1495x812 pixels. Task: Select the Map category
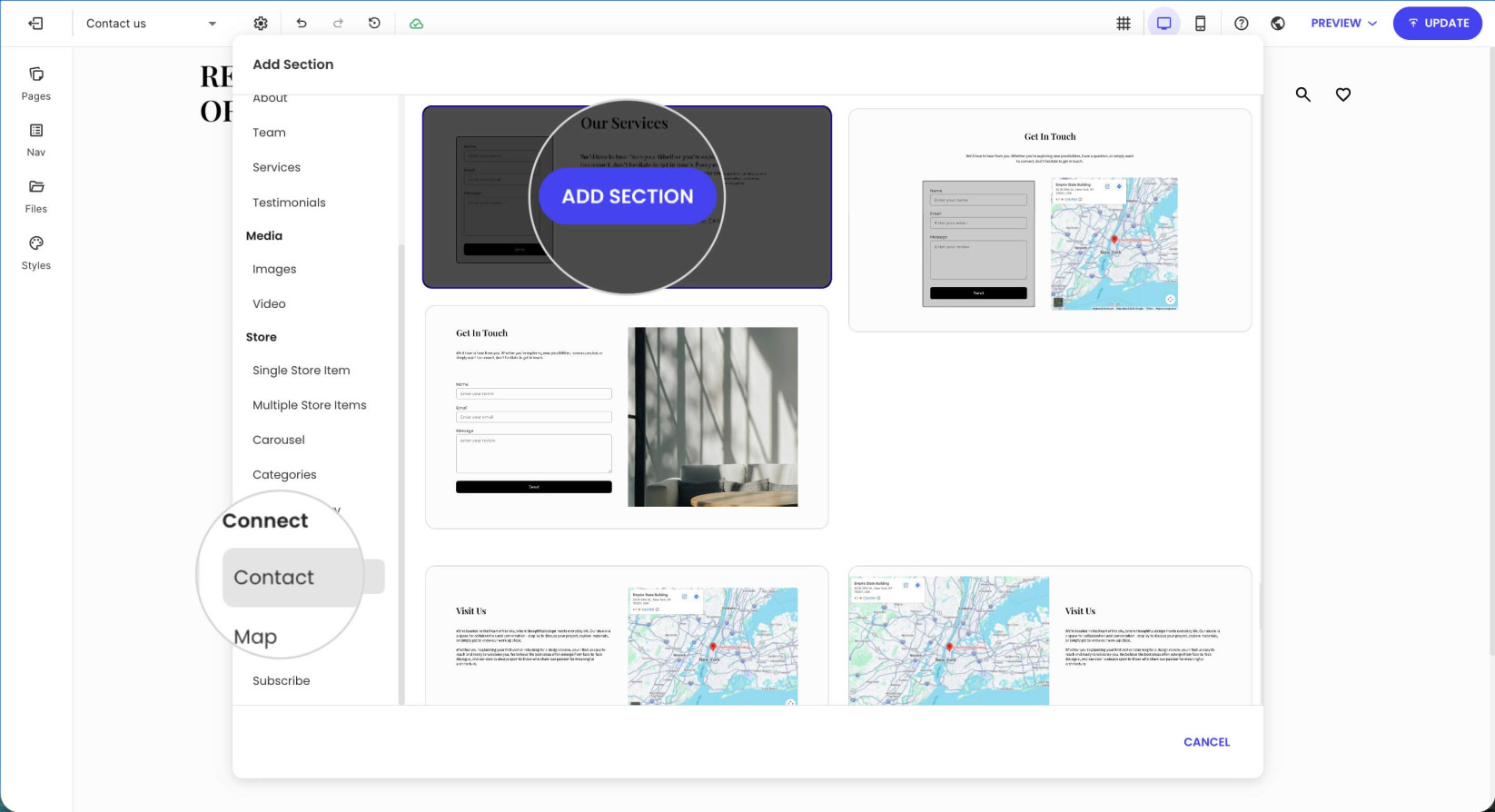coord(255,637)
